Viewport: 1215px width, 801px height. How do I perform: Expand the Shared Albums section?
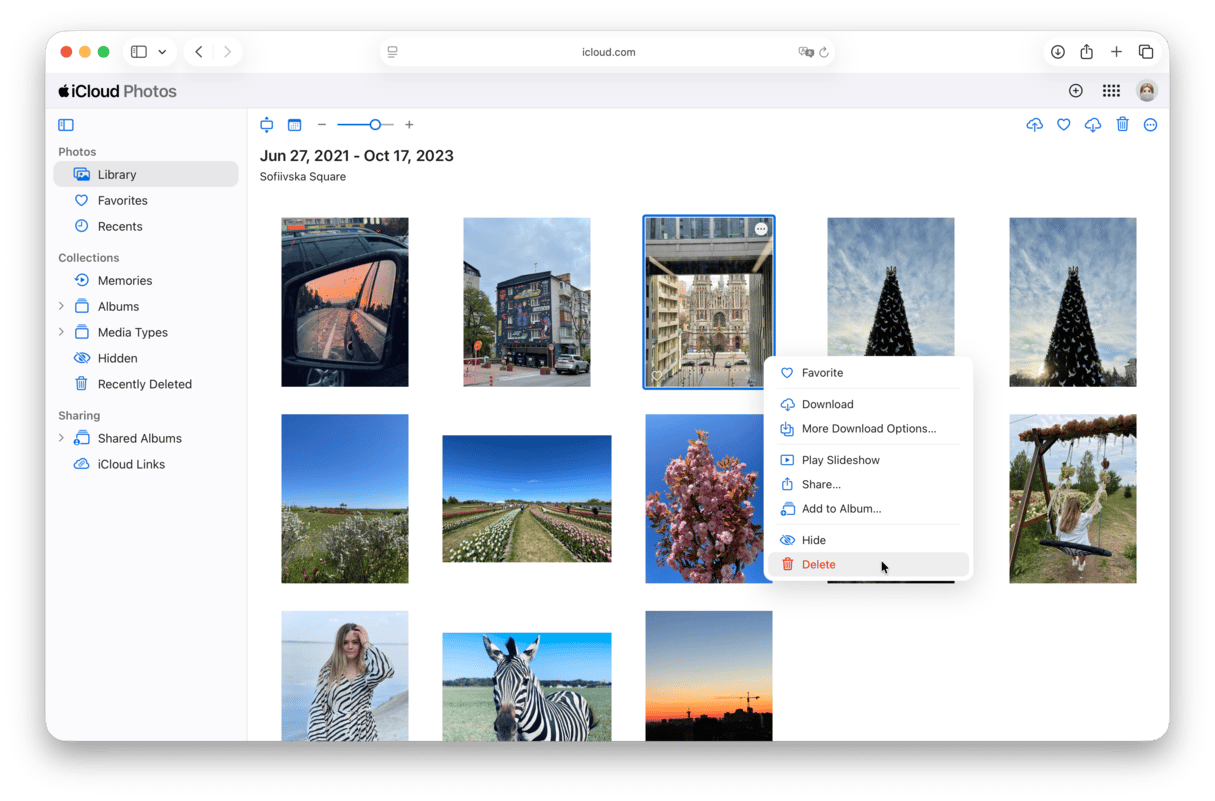click(x=61, y=438)
